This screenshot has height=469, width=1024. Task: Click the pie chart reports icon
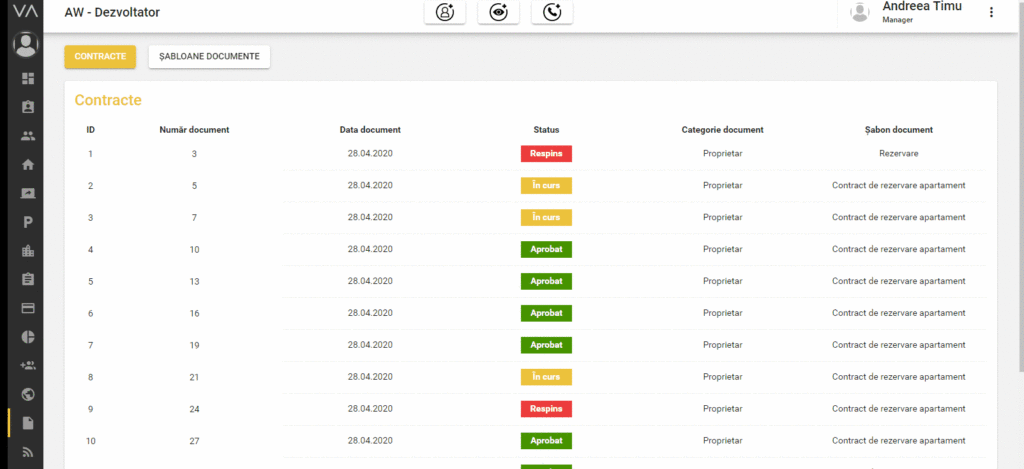28,337
